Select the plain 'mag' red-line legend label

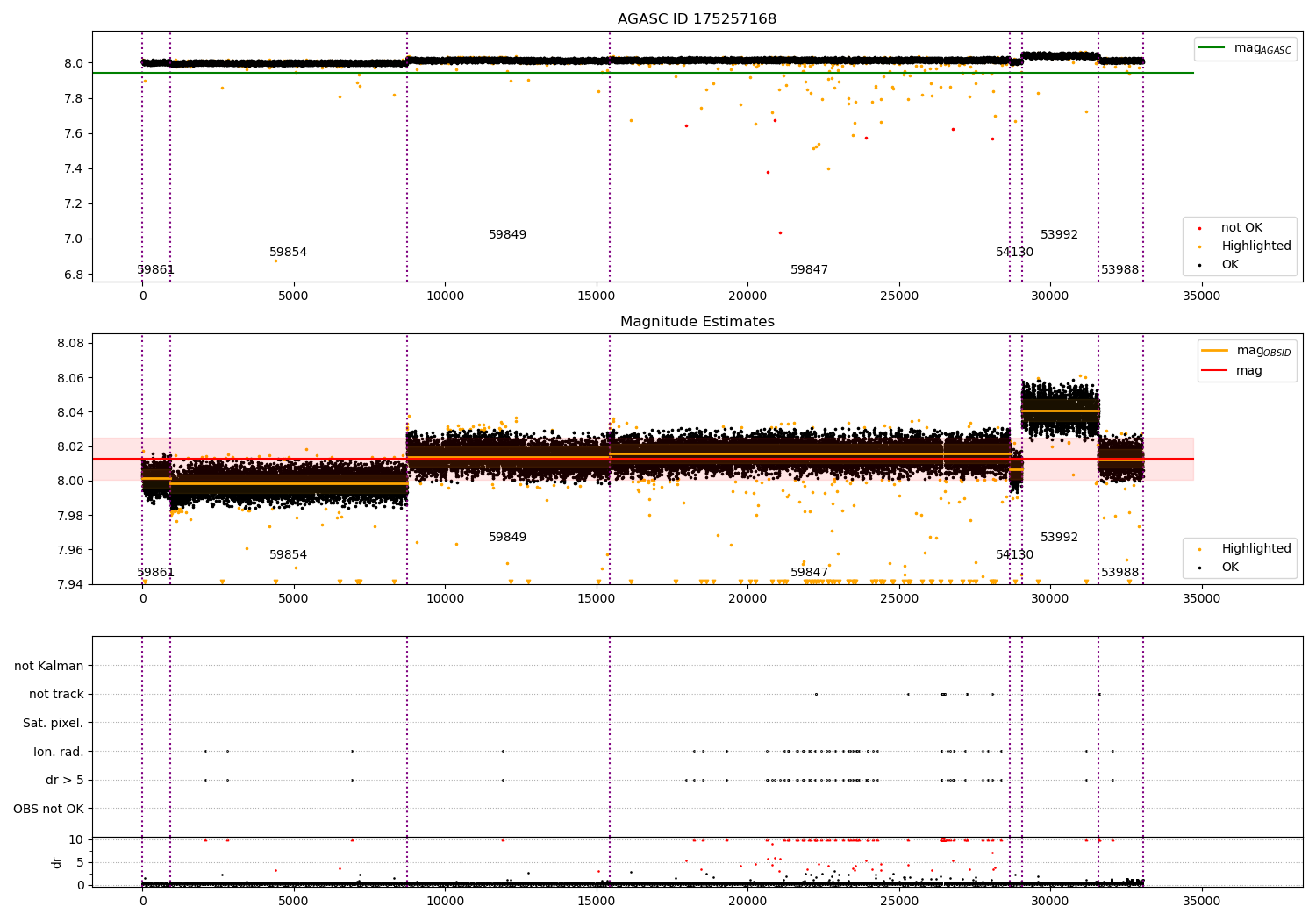pyautogui.click(x=1249, y=371)
